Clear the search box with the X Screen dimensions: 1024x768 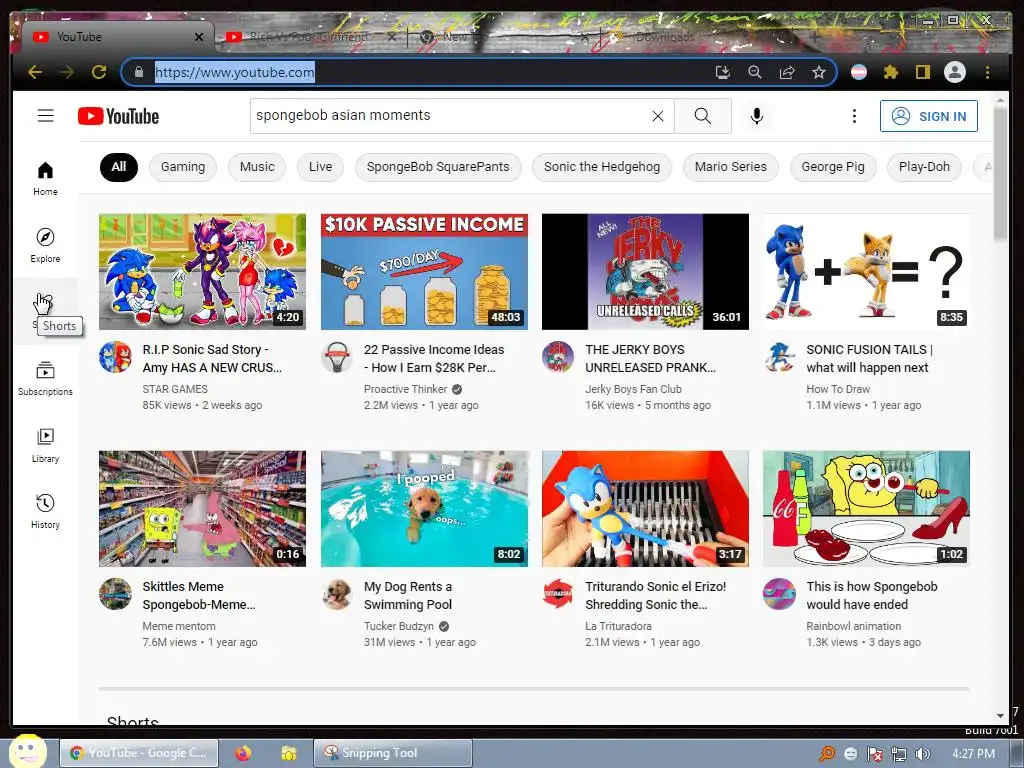tap(658, 116)
